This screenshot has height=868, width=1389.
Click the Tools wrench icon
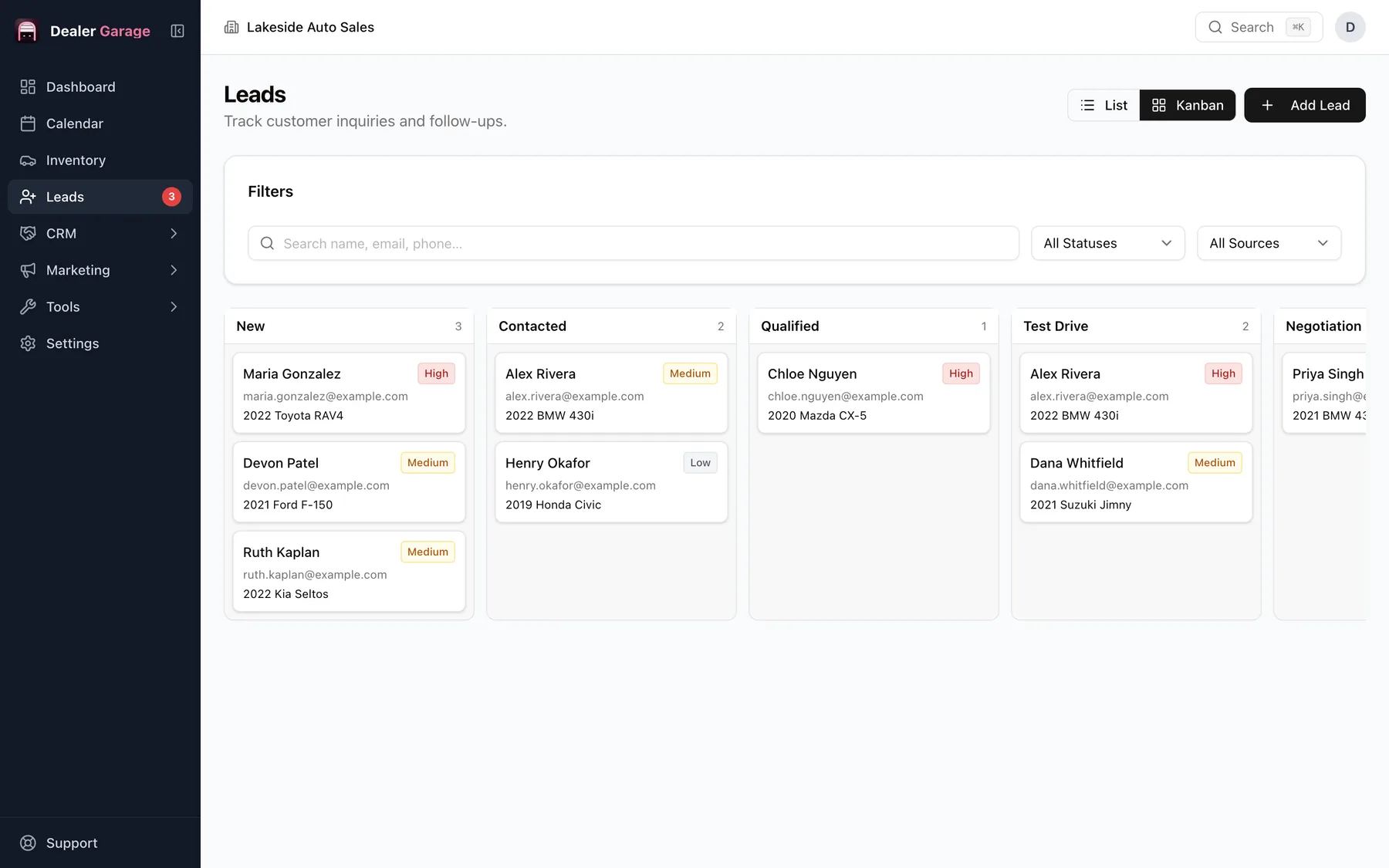[28, 307]
